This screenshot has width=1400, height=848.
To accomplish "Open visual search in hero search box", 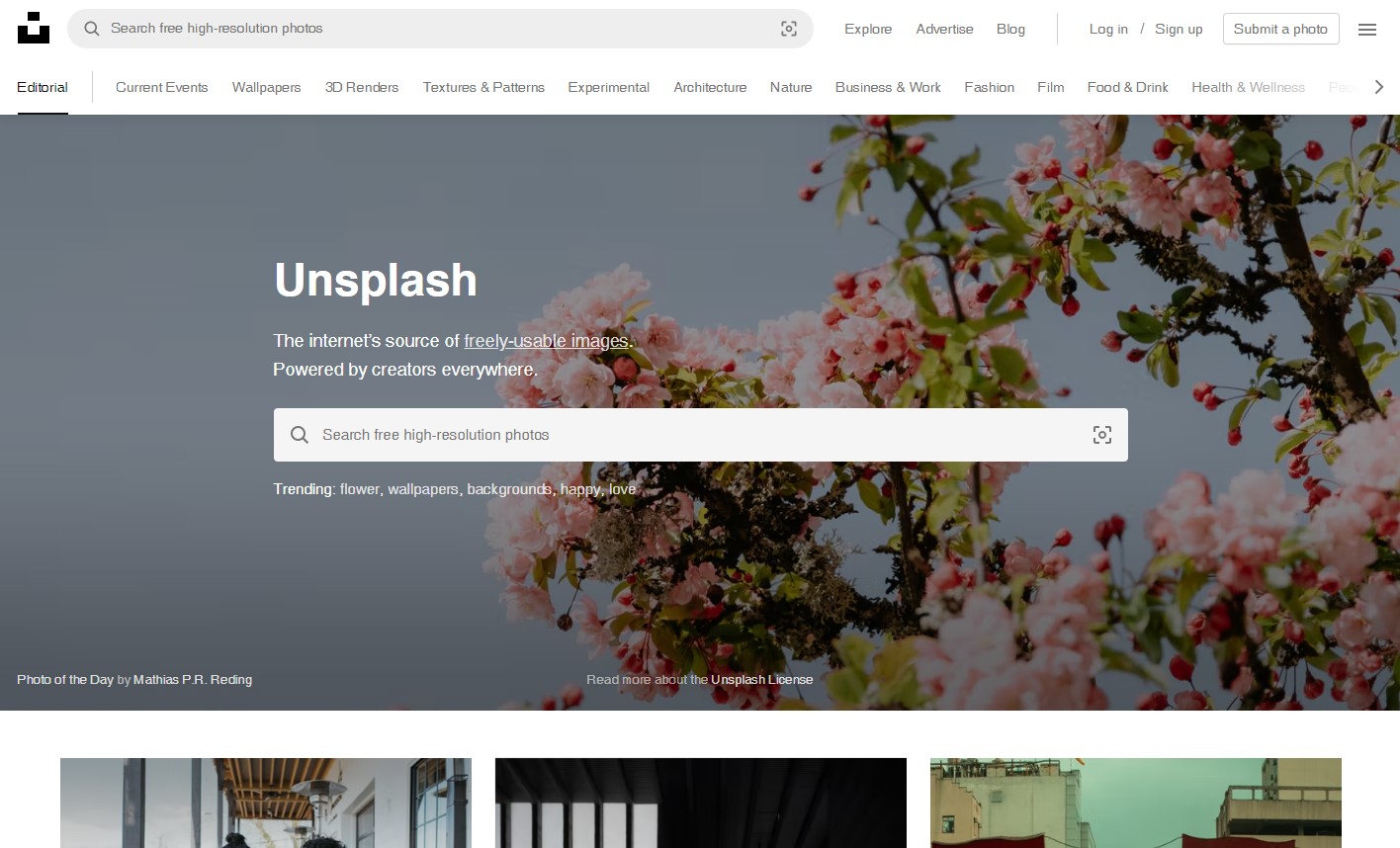I will (x=1102, y=435).
